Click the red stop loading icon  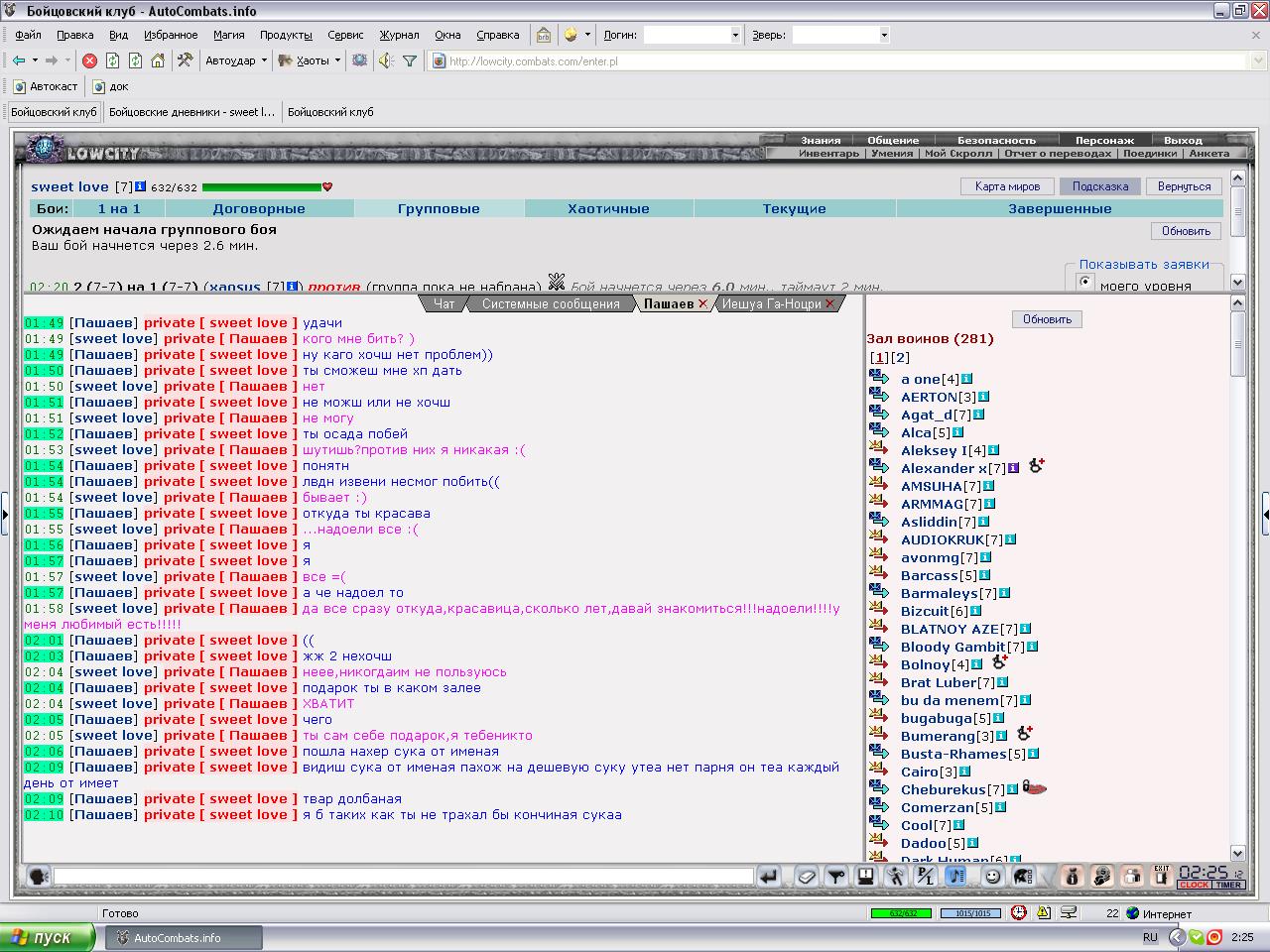click(x=89, y=60)
